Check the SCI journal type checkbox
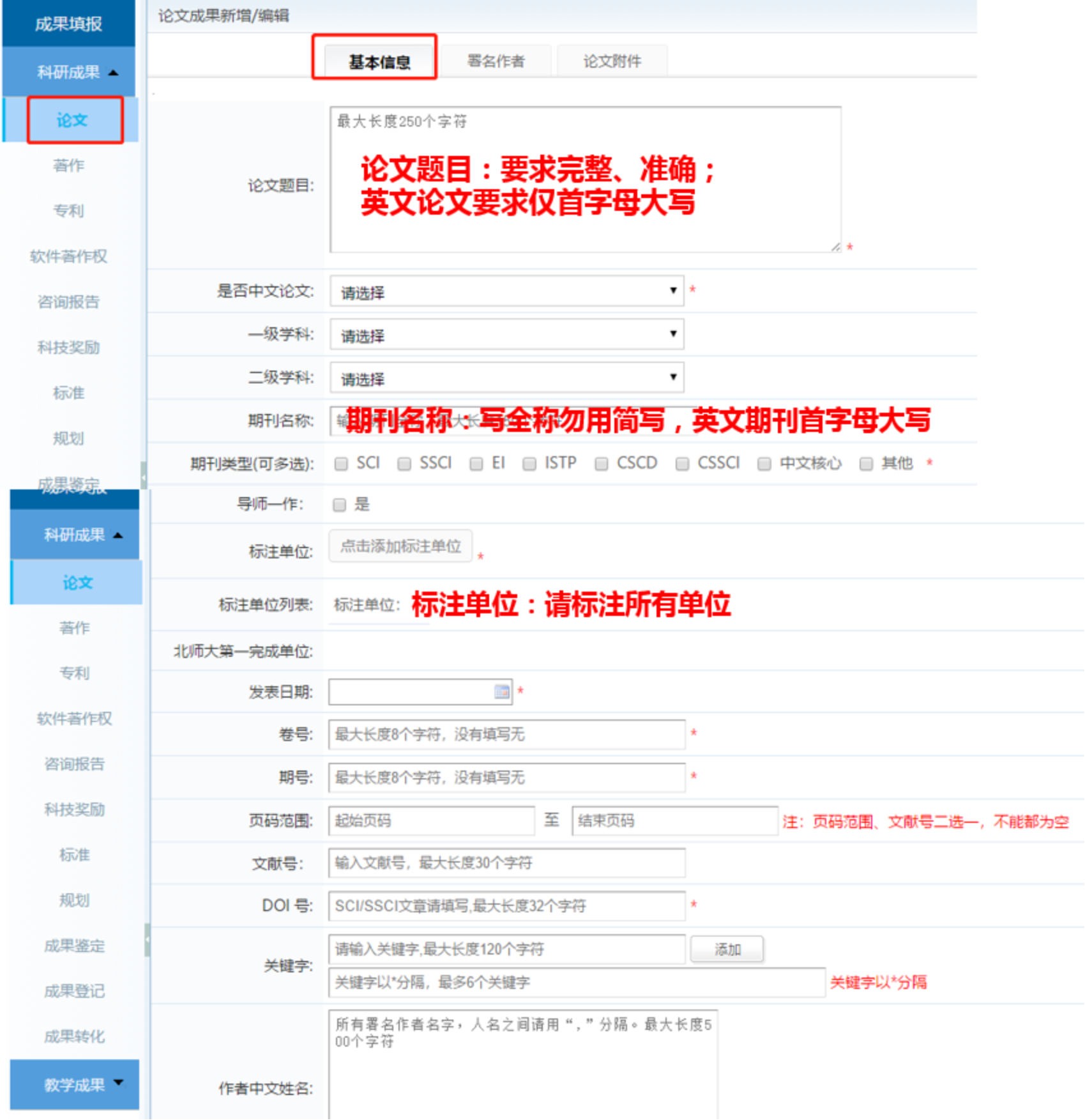 tap(342, 464)
